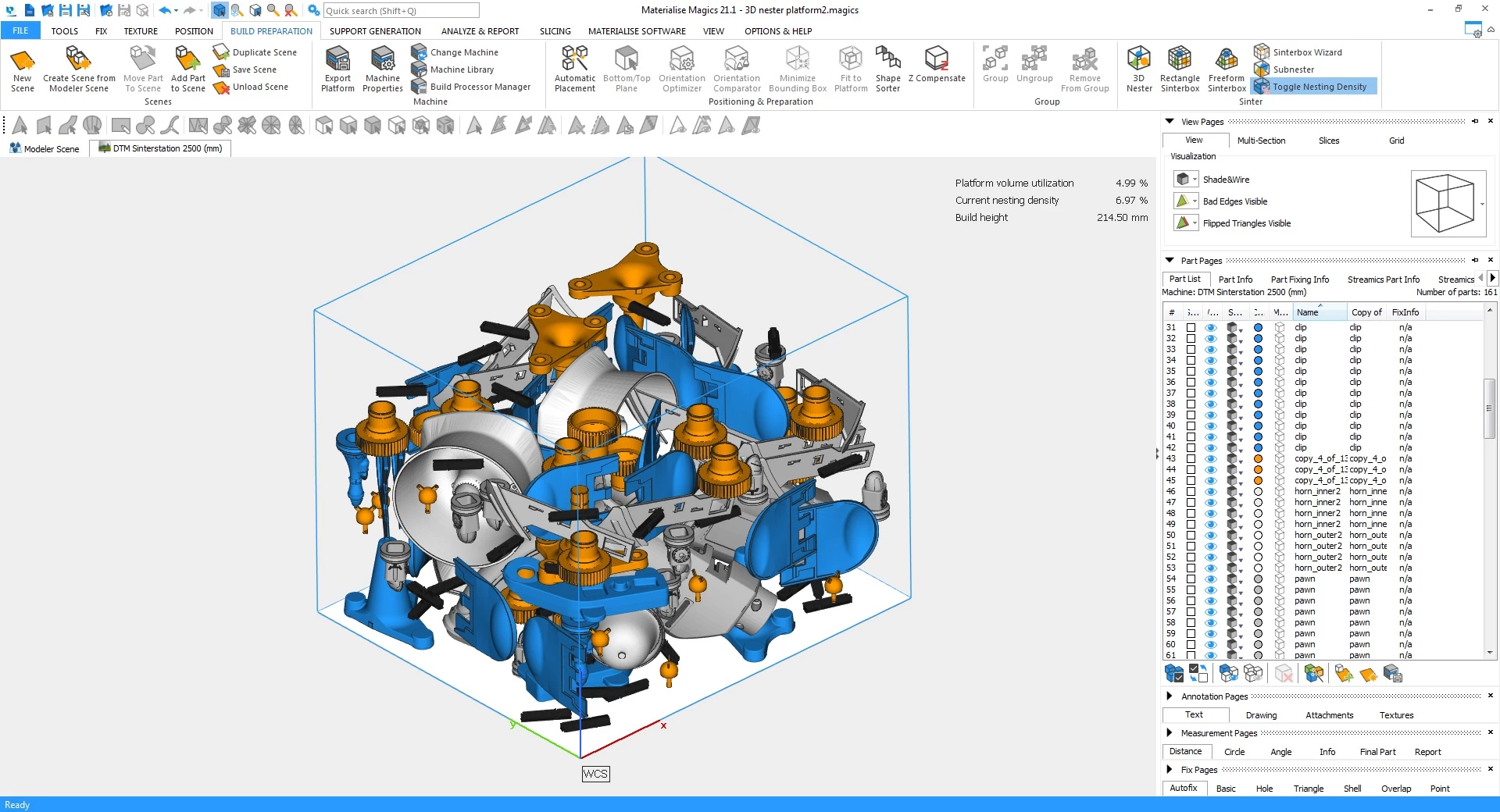Start a New Scene

[23, 59]
